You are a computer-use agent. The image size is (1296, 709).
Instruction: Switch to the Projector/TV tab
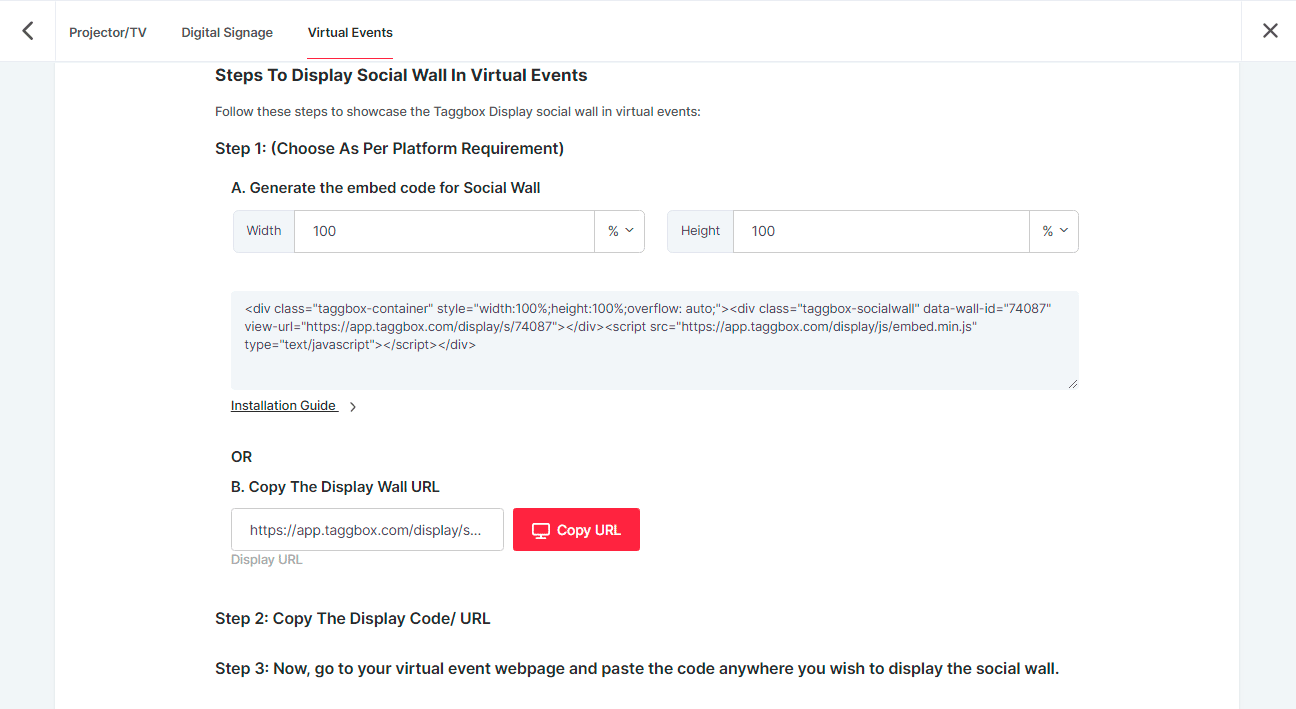108,32
